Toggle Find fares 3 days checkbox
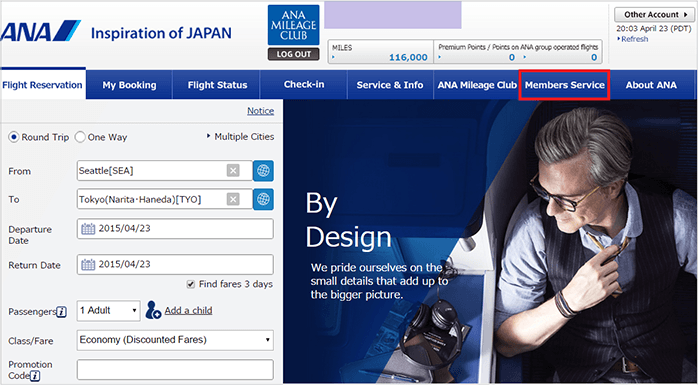This screenshot has height=387, width=700. [191, 284]
